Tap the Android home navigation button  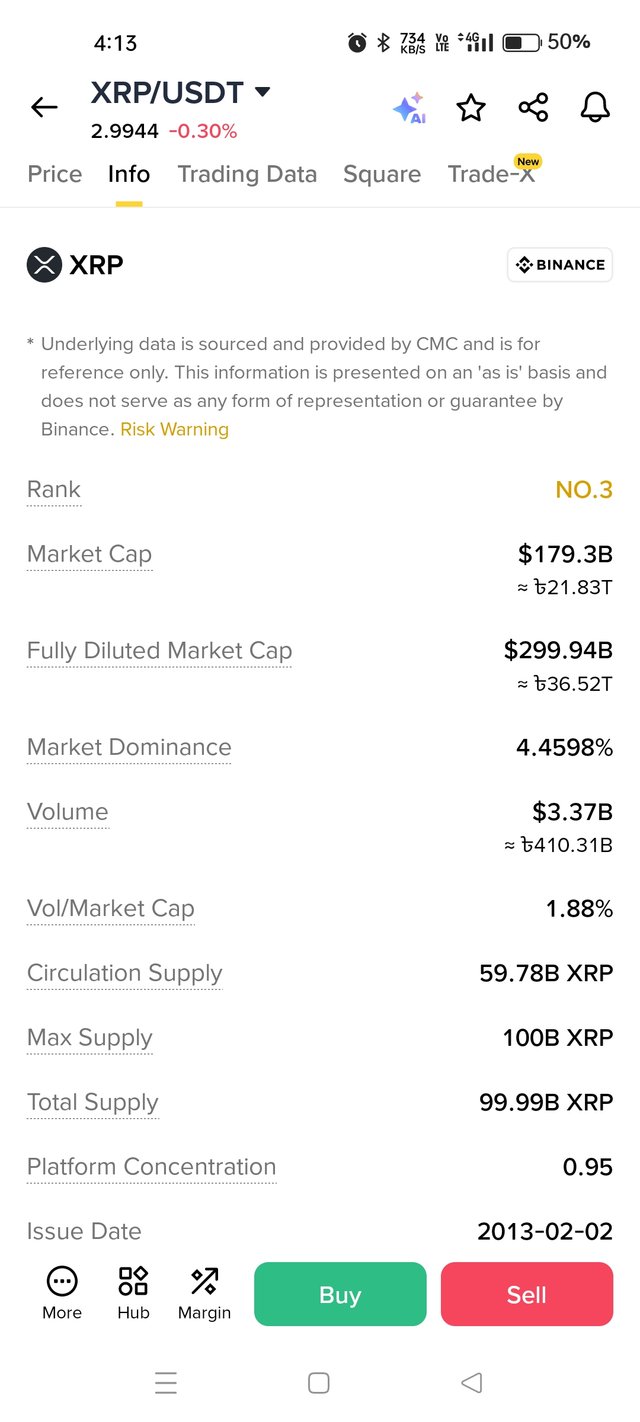coord(319,1383)
